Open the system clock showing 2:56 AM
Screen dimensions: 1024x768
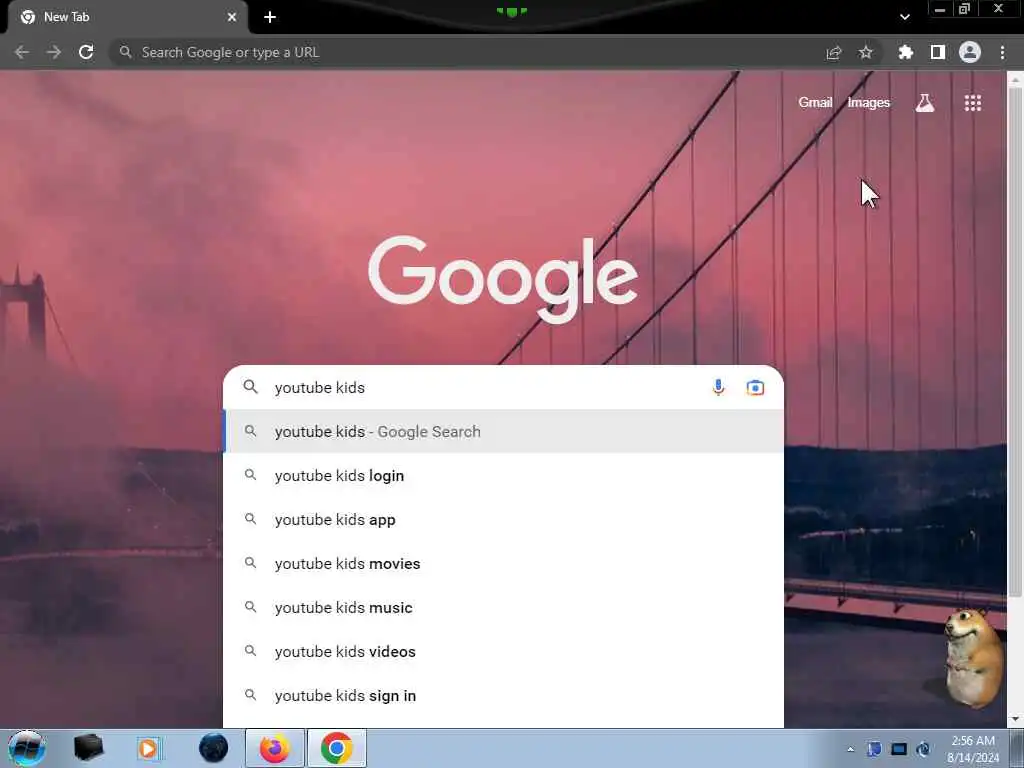click(973, 748)
